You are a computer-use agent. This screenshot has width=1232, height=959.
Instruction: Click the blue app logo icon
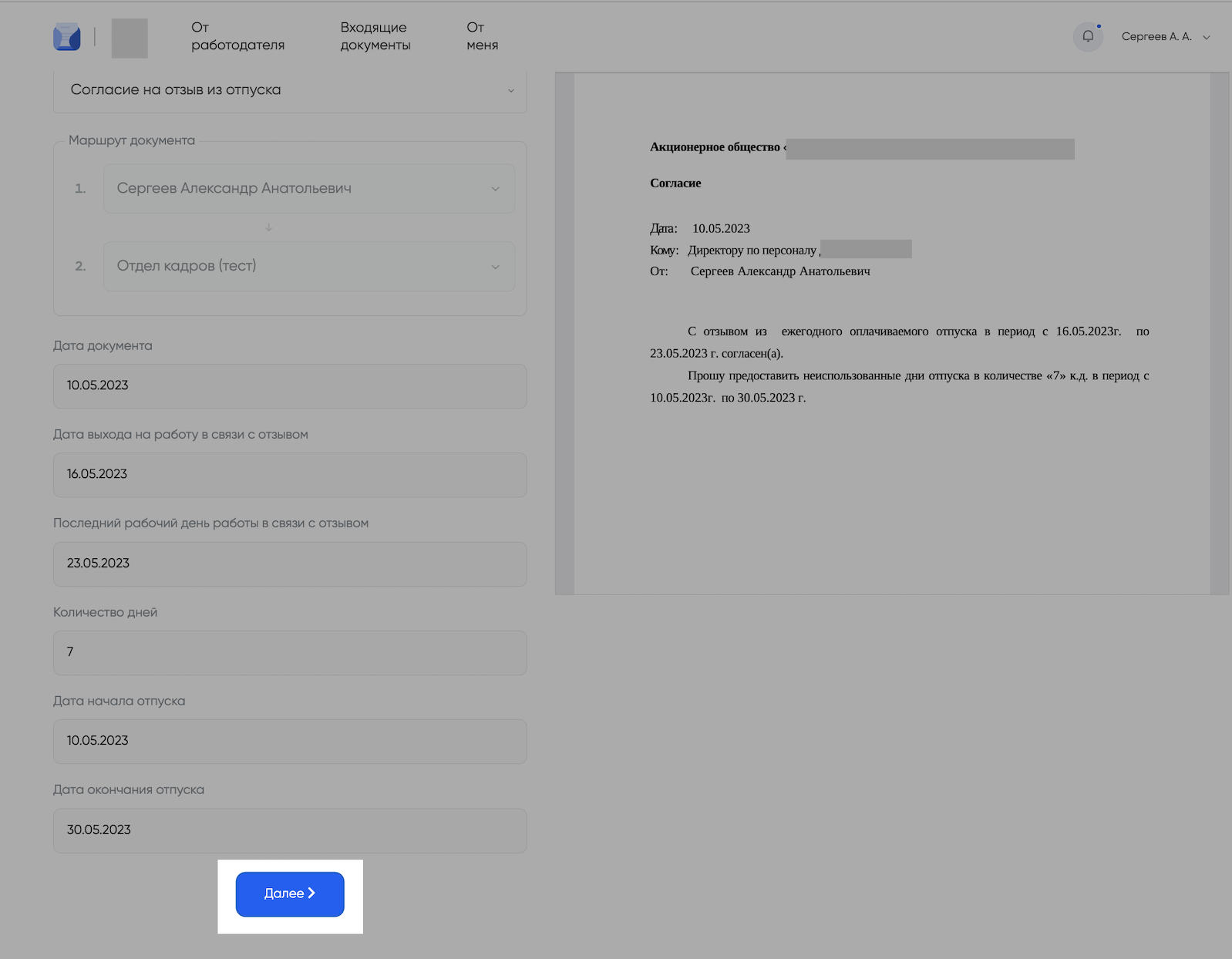[67, 37]
